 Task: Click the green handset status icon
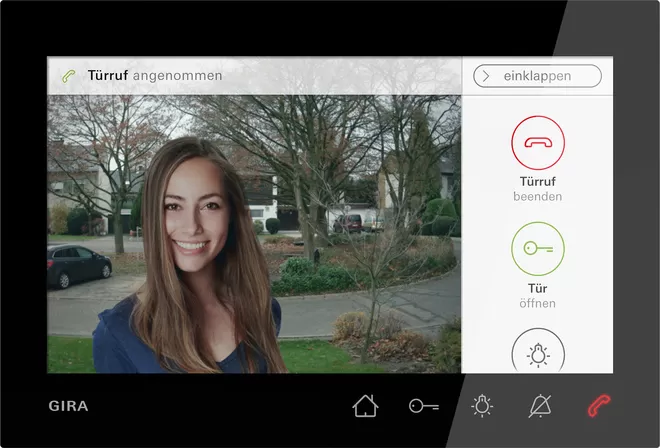[69, 76]
